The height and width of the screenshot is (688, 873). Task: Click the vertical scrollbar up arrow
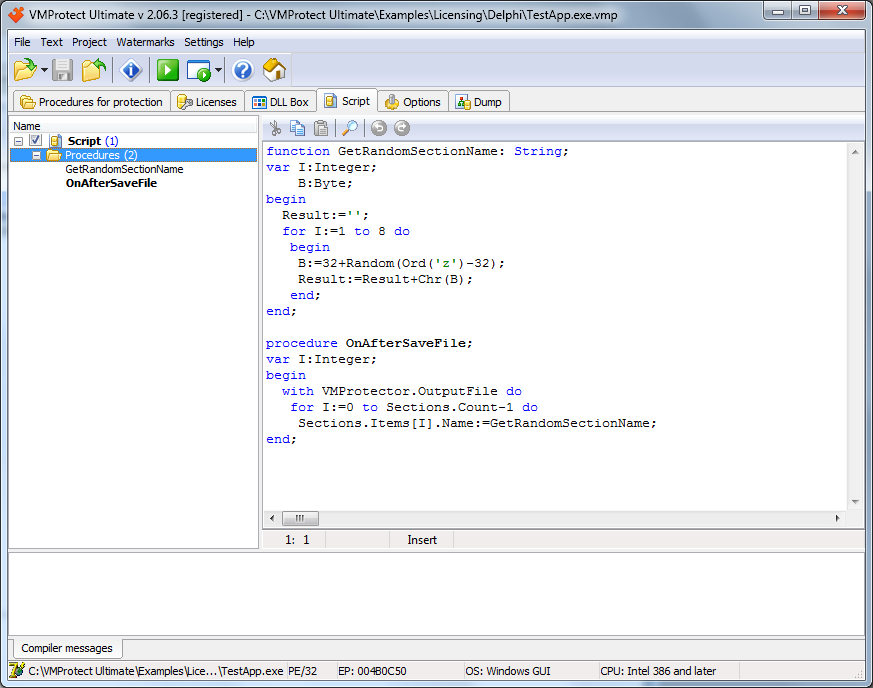tap(855, 152)
